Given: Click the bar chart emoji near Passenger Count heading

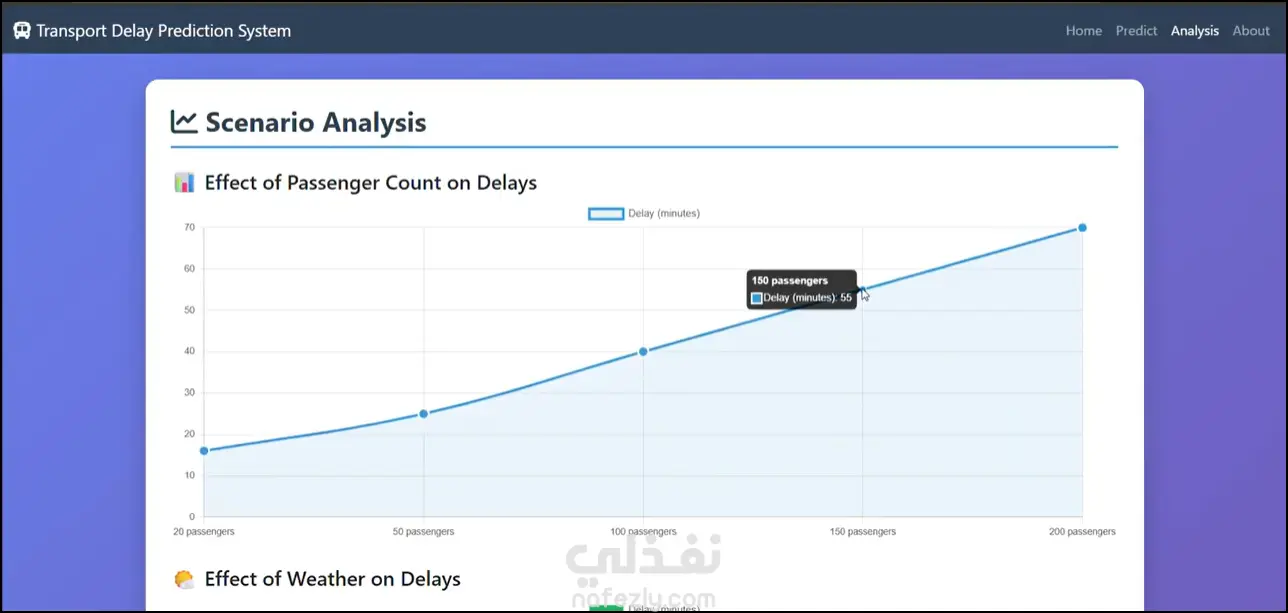Looking at the screenshot, I should (184, 182).
